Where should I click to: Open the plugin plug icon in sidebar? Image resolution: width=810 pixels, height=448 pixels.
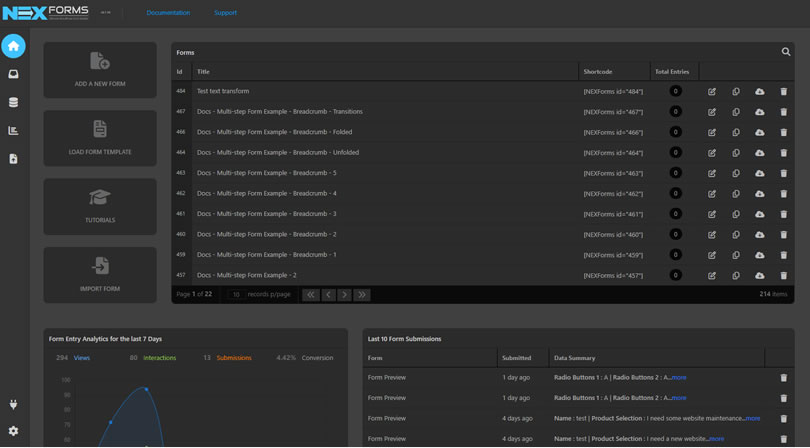tap(13, 404)
